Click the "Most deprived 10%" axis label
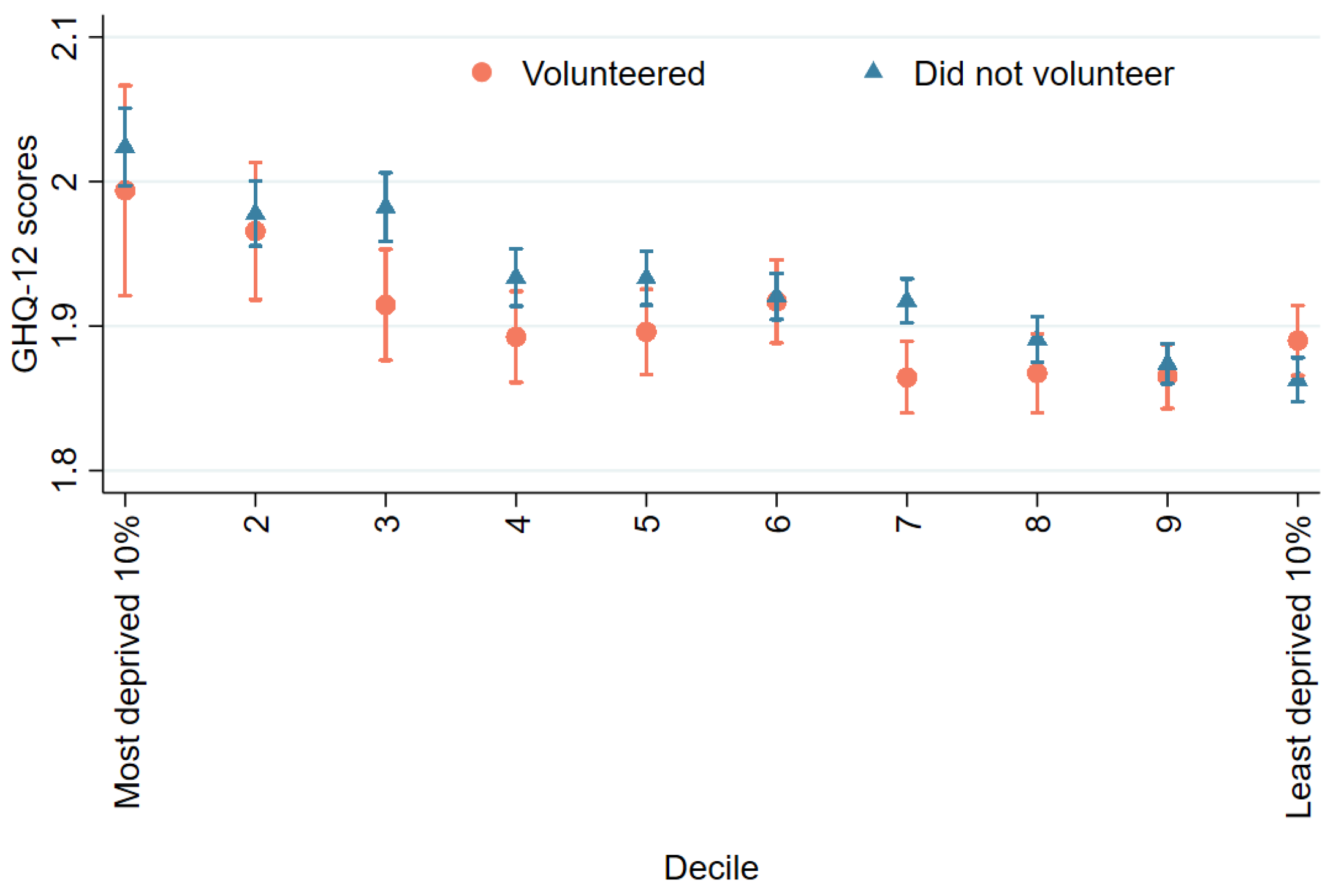The height and width of the screenshot is (896, 1333). pos(127,662)
